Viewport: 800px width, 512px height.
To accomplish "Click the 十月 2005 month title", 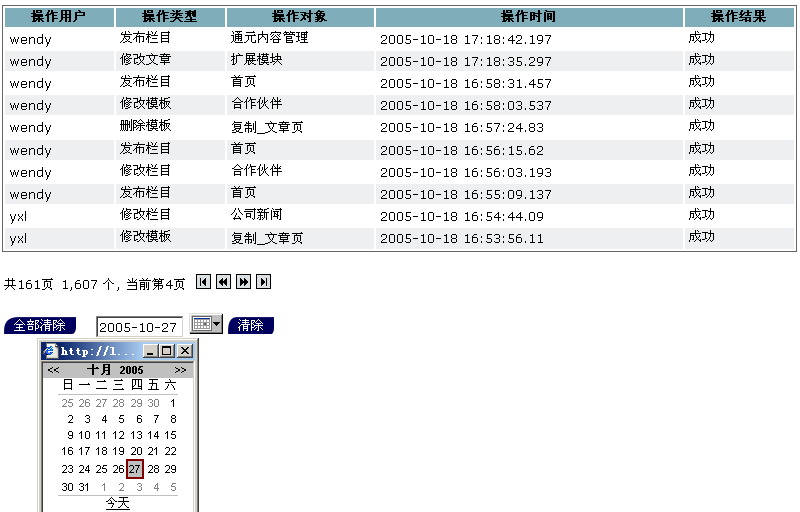I will tap(115, 370).
